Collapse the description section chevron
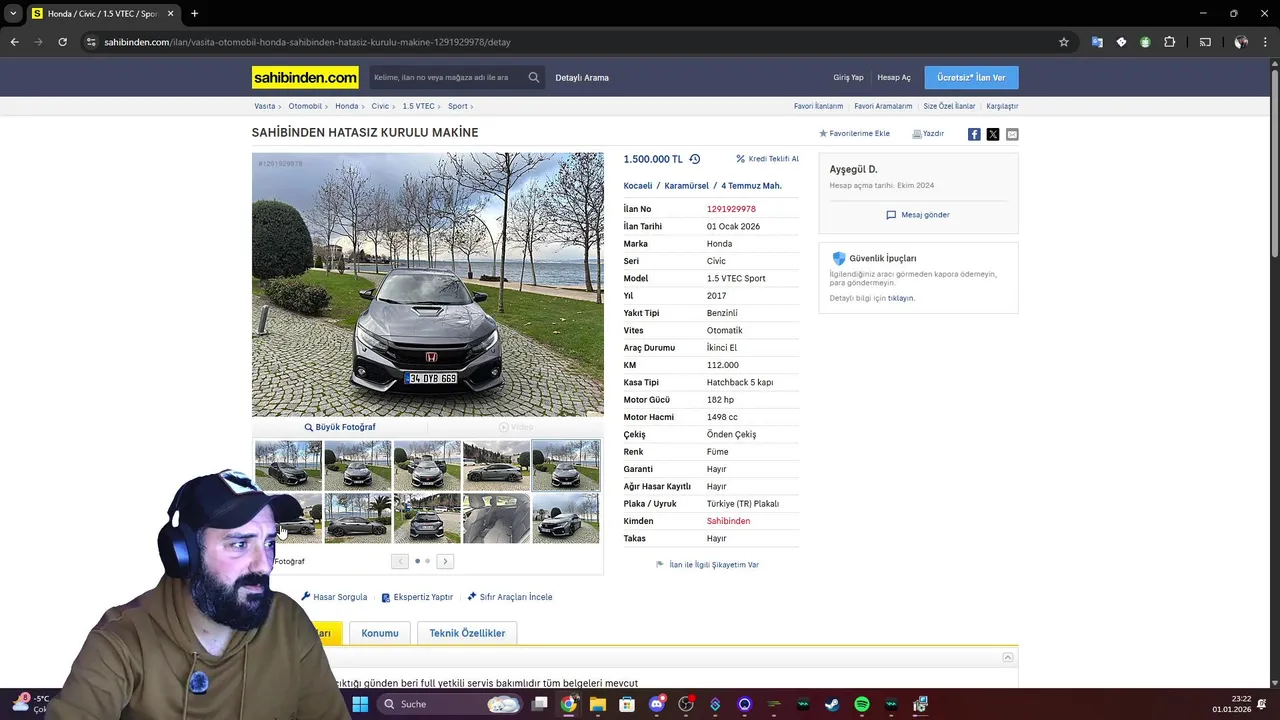1280x720 pixels. [1008, 657]
